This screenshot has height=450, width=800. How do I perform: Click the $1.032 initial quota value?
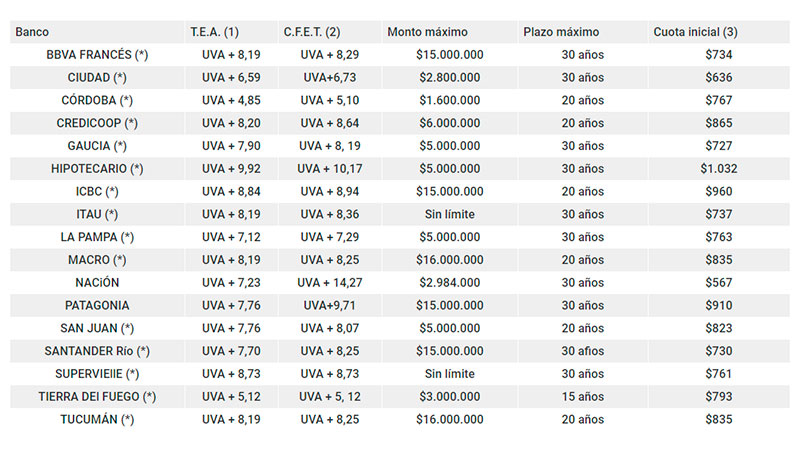[x=718, y=169]
